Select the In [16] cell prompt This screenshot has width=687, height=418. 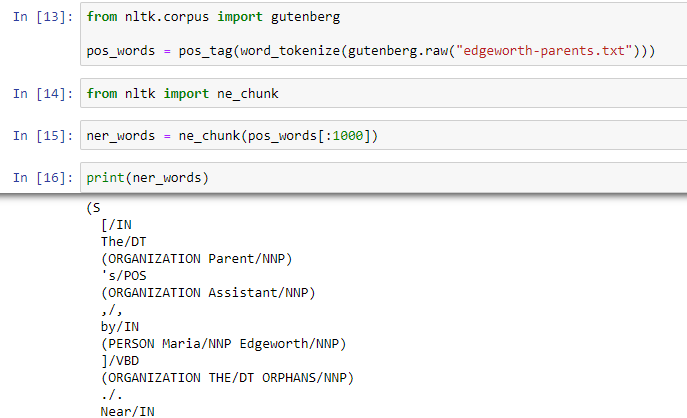coord(41,177)
